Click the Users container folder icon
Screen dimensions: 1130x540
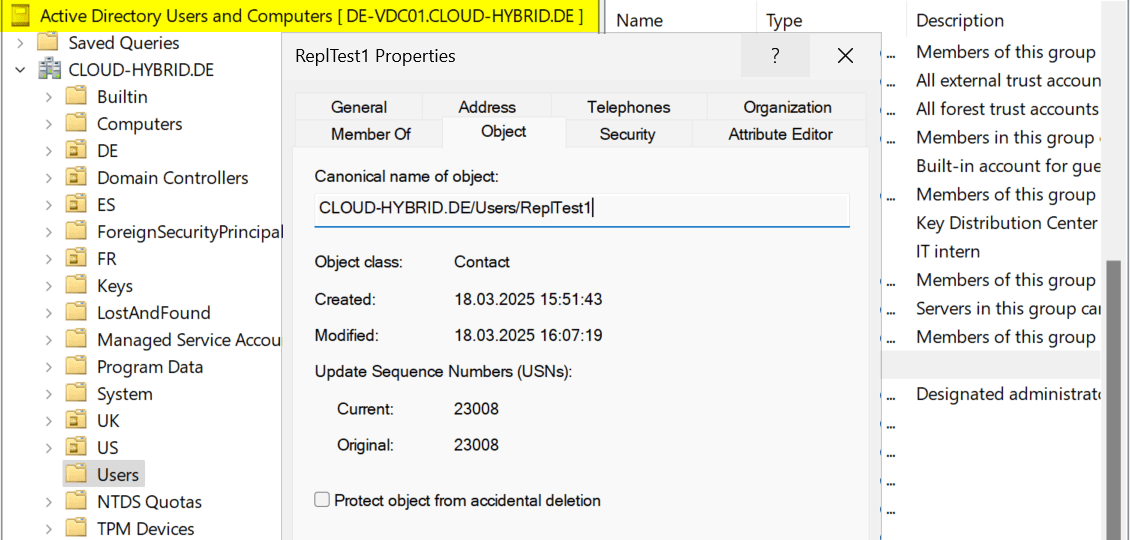point(77,474)
